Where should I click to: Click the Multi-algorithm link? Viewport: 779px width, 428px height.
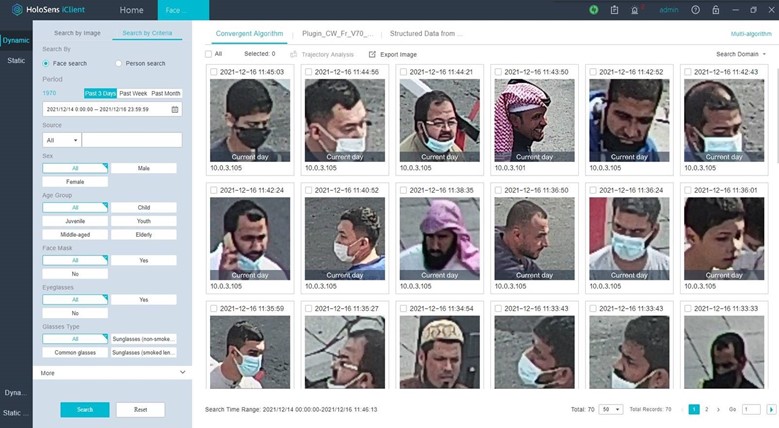click(x=751, y=34)
